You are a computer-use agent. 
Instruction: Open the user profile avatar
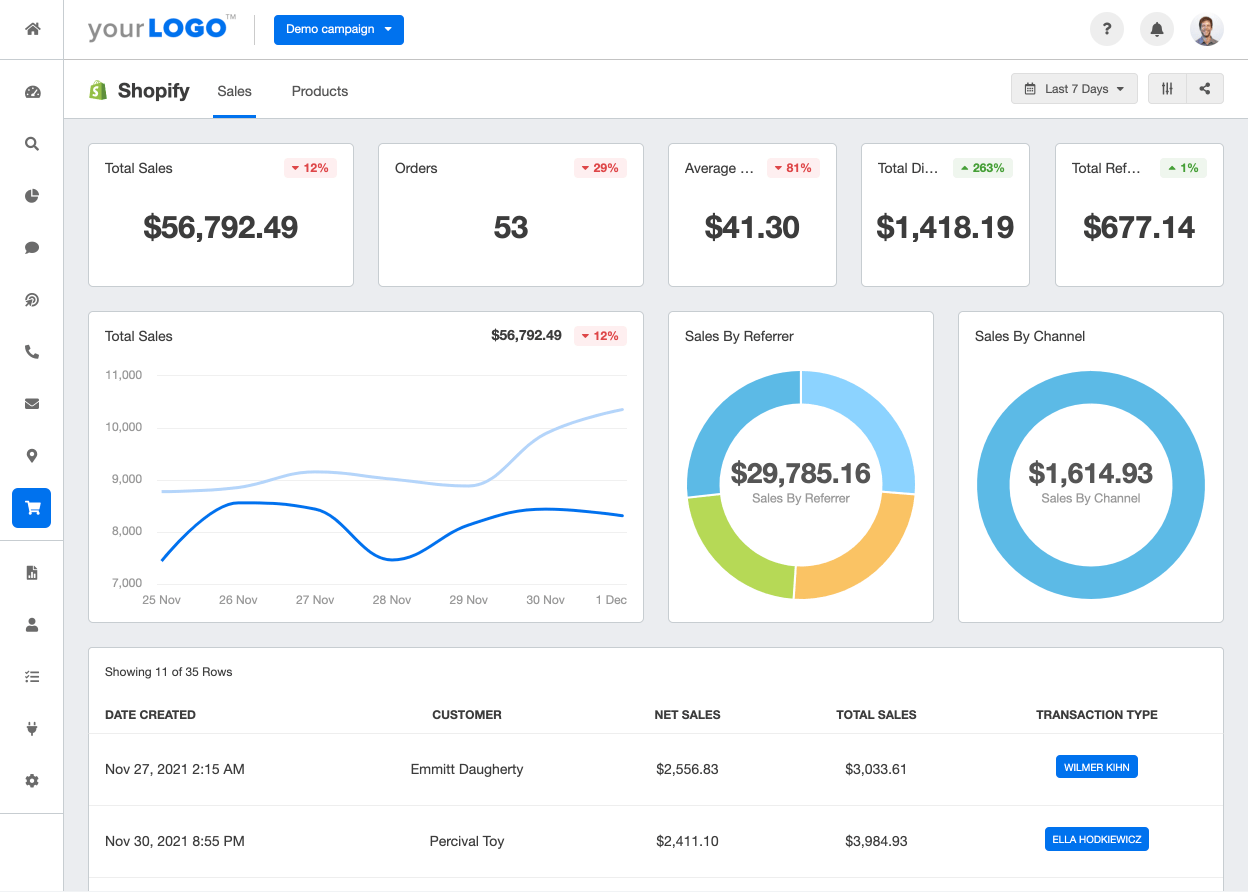1207,29
